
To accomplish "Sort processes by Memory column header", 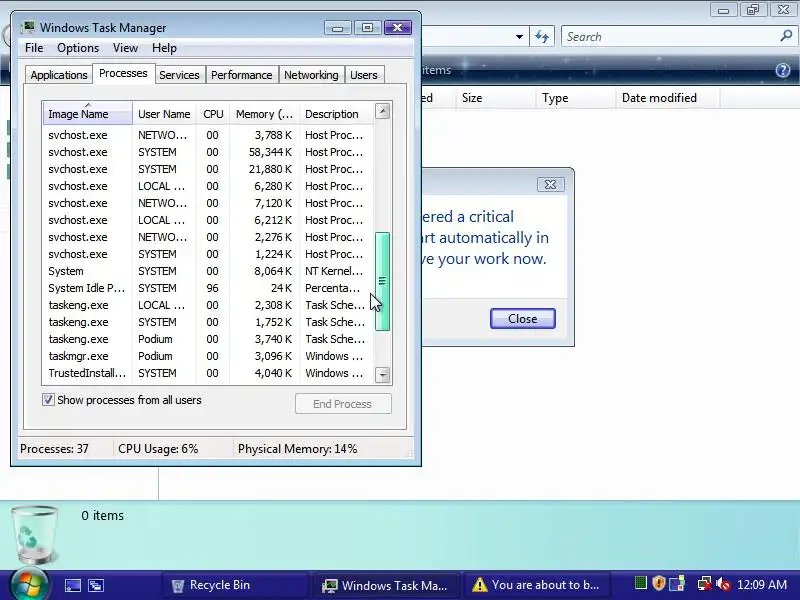I will pyautogui.click(x=264, y=114).
